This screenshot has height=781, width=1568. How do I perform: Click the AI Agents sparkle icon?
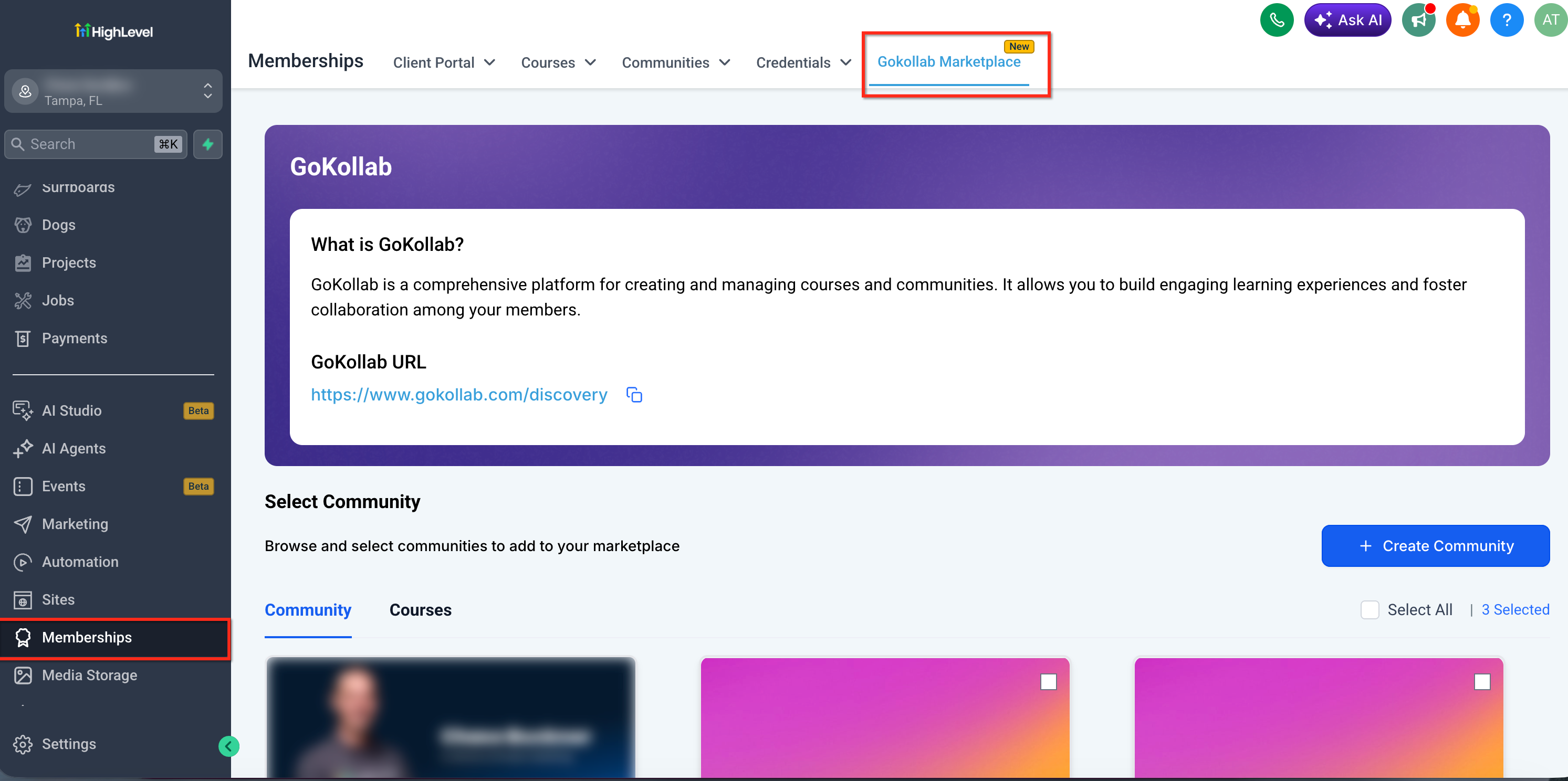point(23,448)
